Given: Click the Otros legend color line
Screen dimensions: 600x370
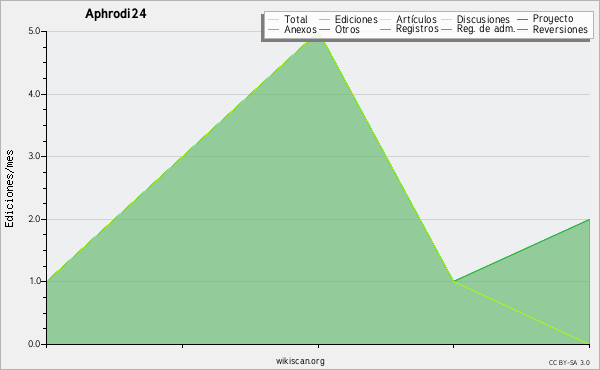Looking at the screenshot, I should [x=324, y=29].
